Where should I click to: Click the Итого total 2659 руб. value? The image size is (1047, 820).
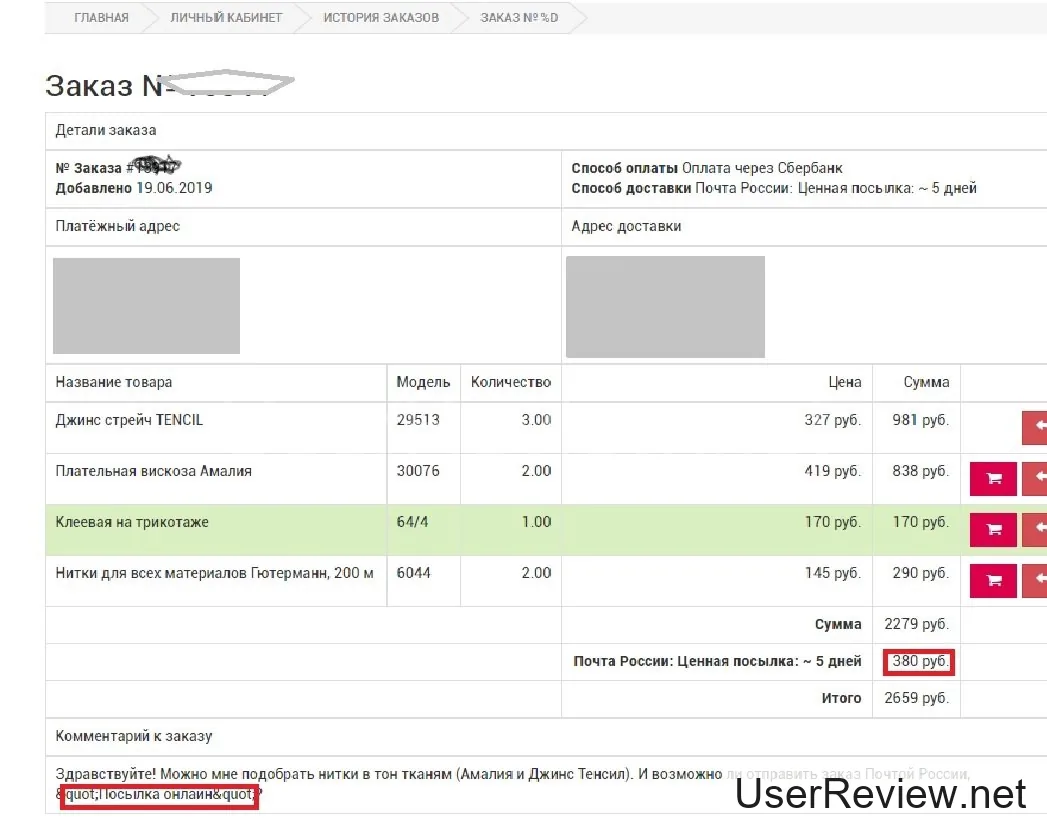pos(916,698)
